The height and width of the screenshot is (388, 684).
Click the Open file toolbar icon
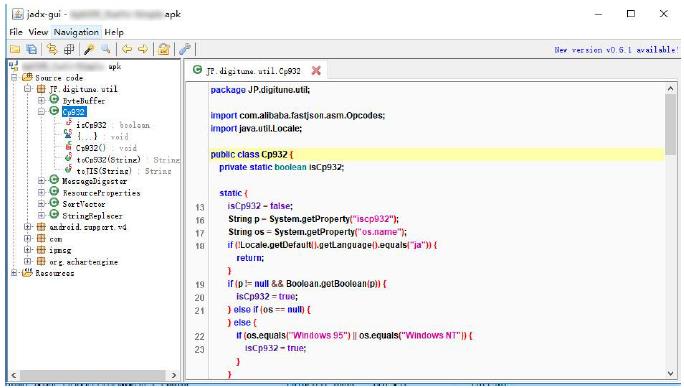point(15,49)
